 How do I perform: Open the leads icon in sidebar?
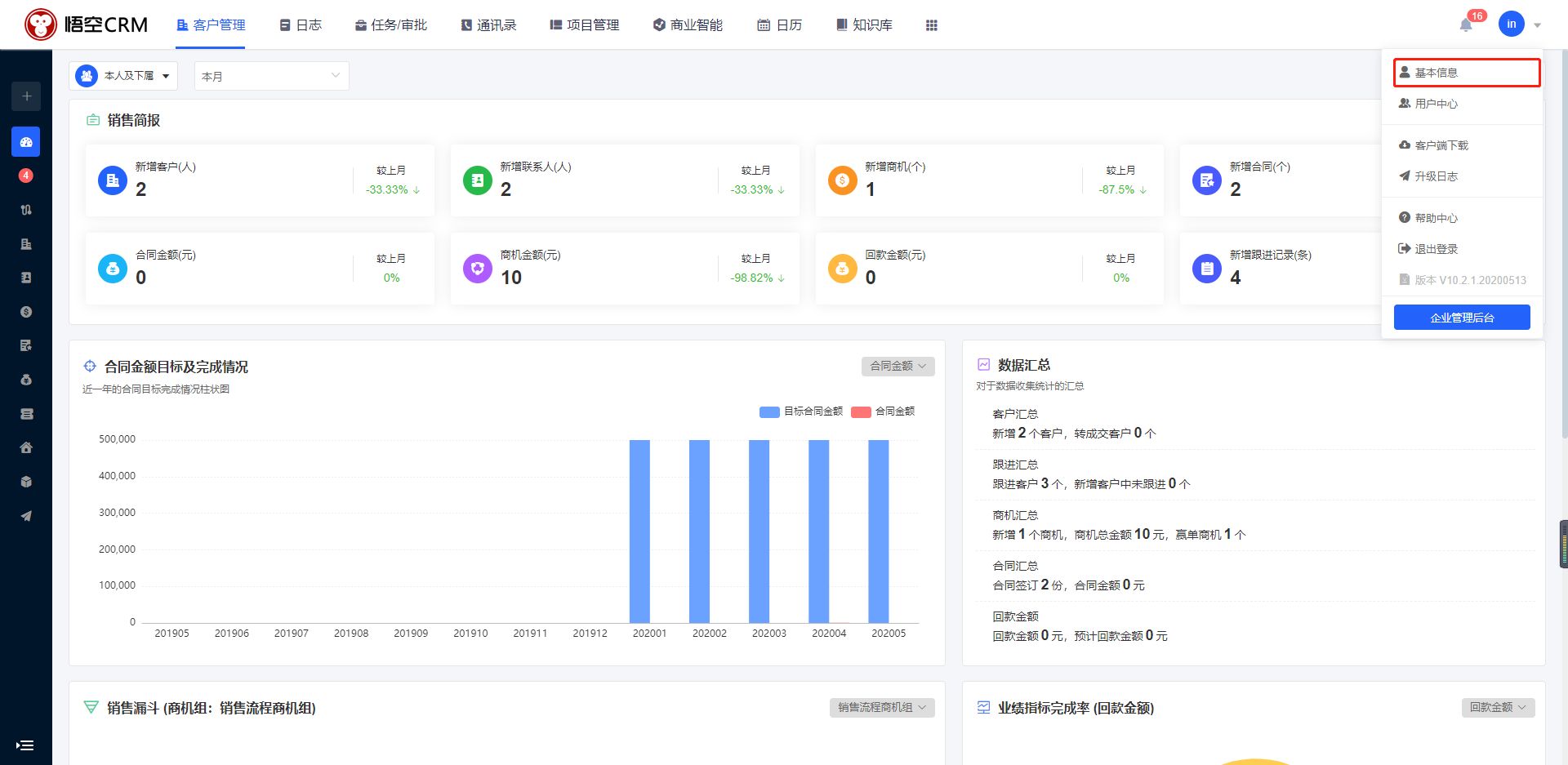(x=26, y=210)
